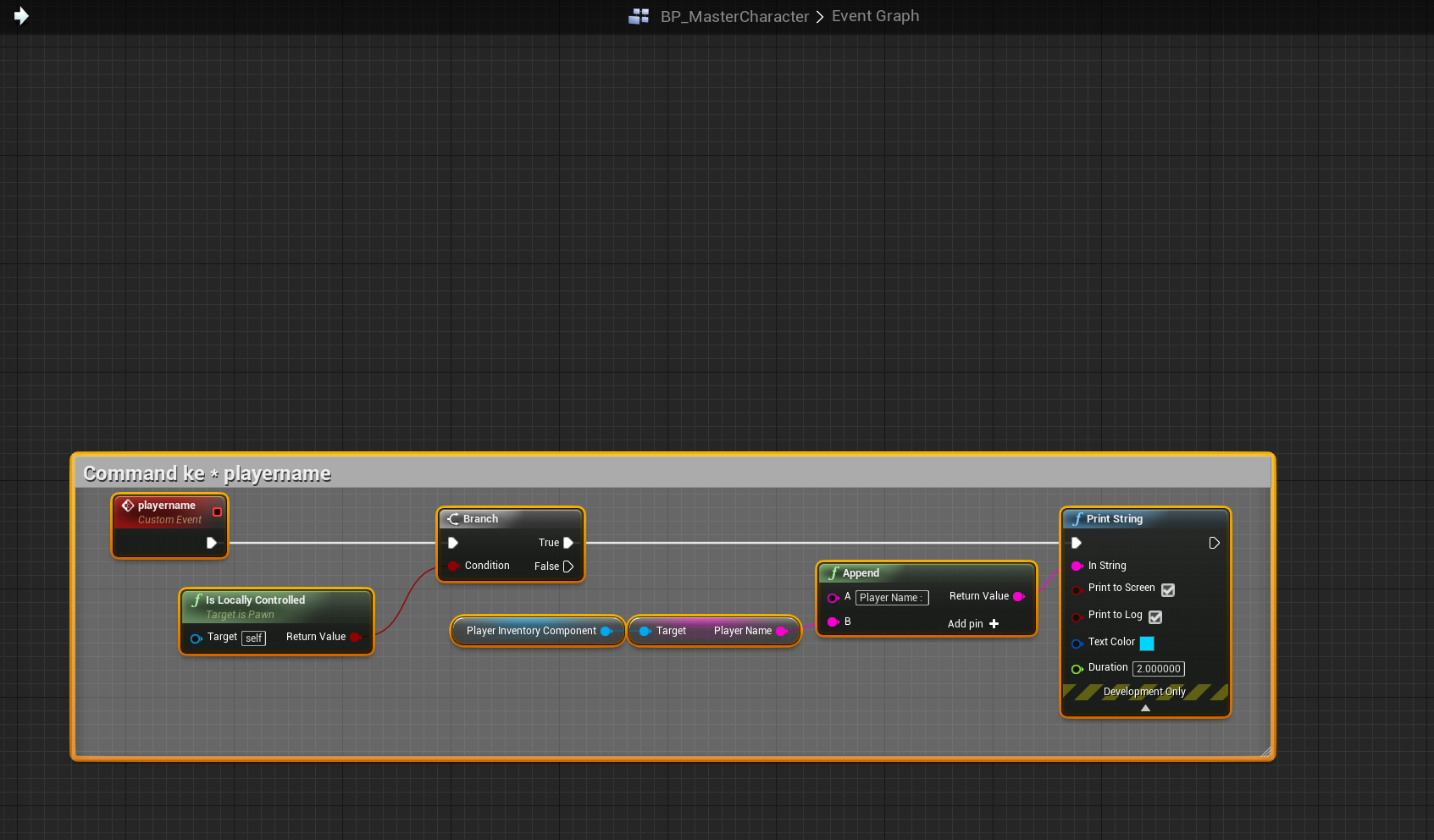The image size is (1434, 840).
Task: Click the Append node's A text field
Action: [891, 598]
